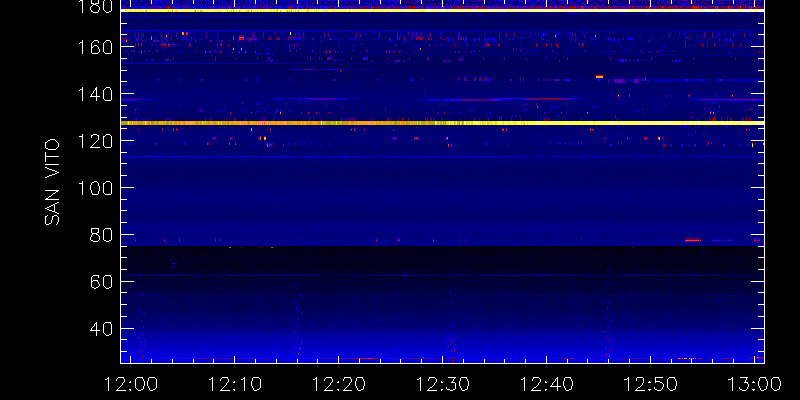Click the yellow emission band just below 130
800x400 pixels.
point(442,123)
